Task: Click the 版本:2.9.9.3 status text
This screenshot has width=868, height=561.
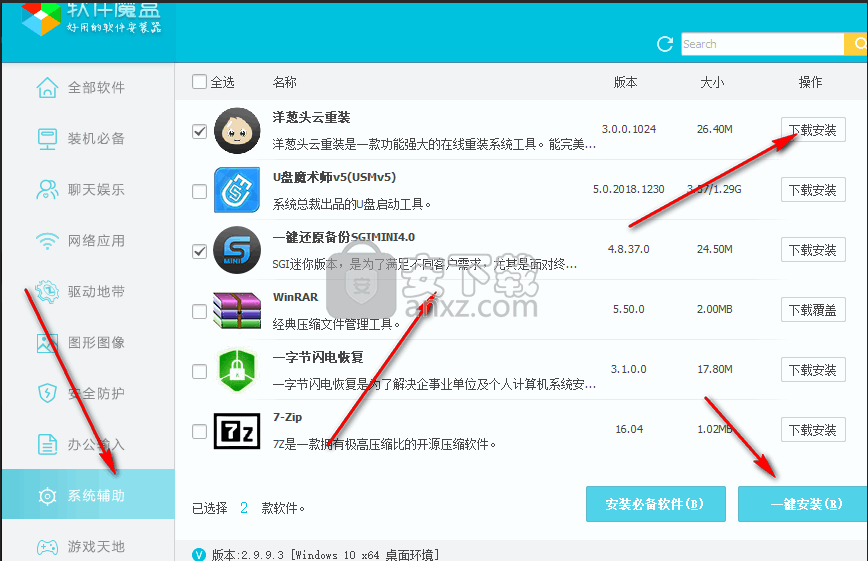Action: click(326, 554)
